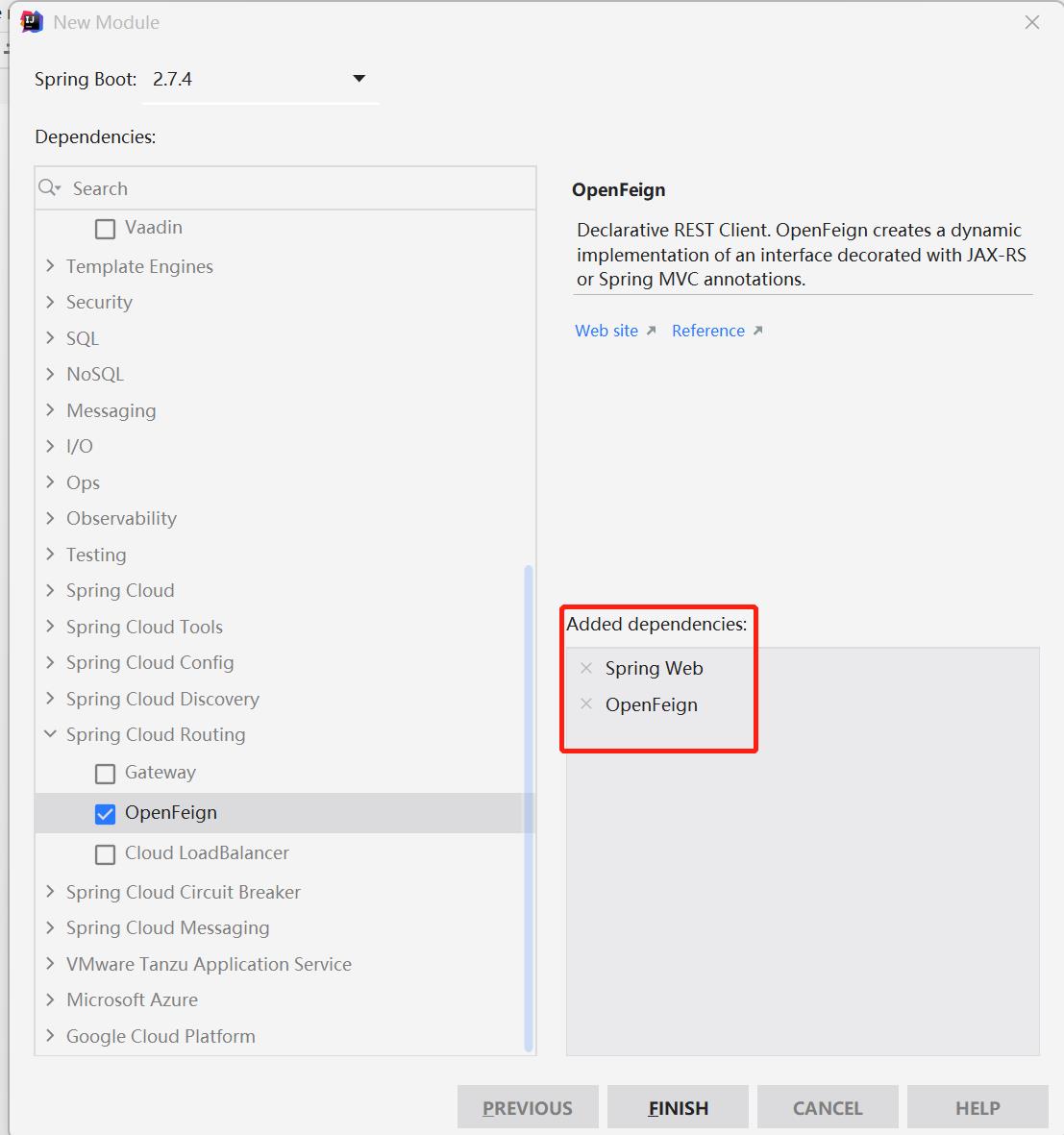
Task: Select the Spring Cloud Routing label
Action: pyautogui.click(x=156, y=734)
